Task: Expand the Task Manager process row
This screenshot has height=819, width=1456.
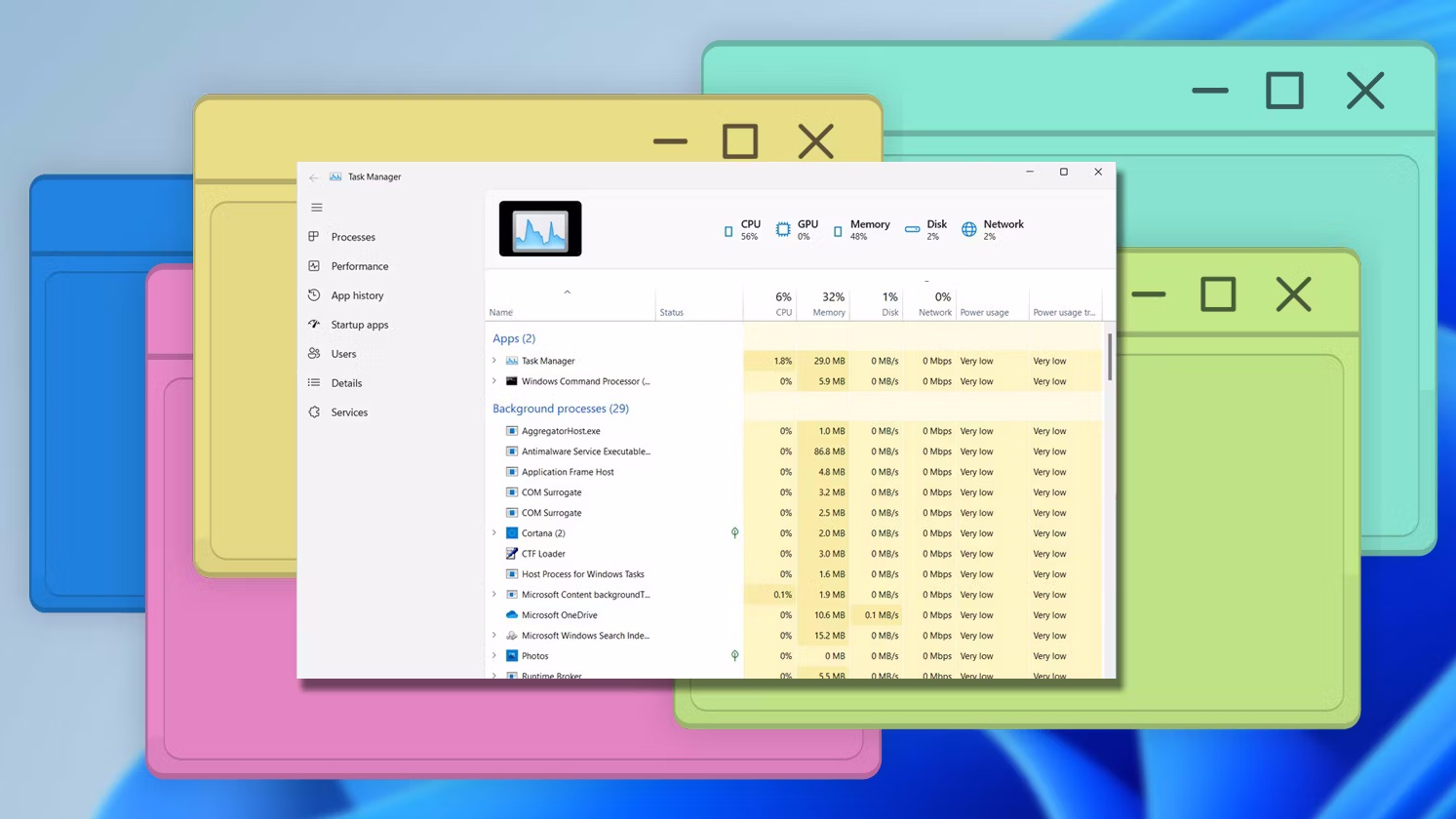Action: (x=494, y=361)
